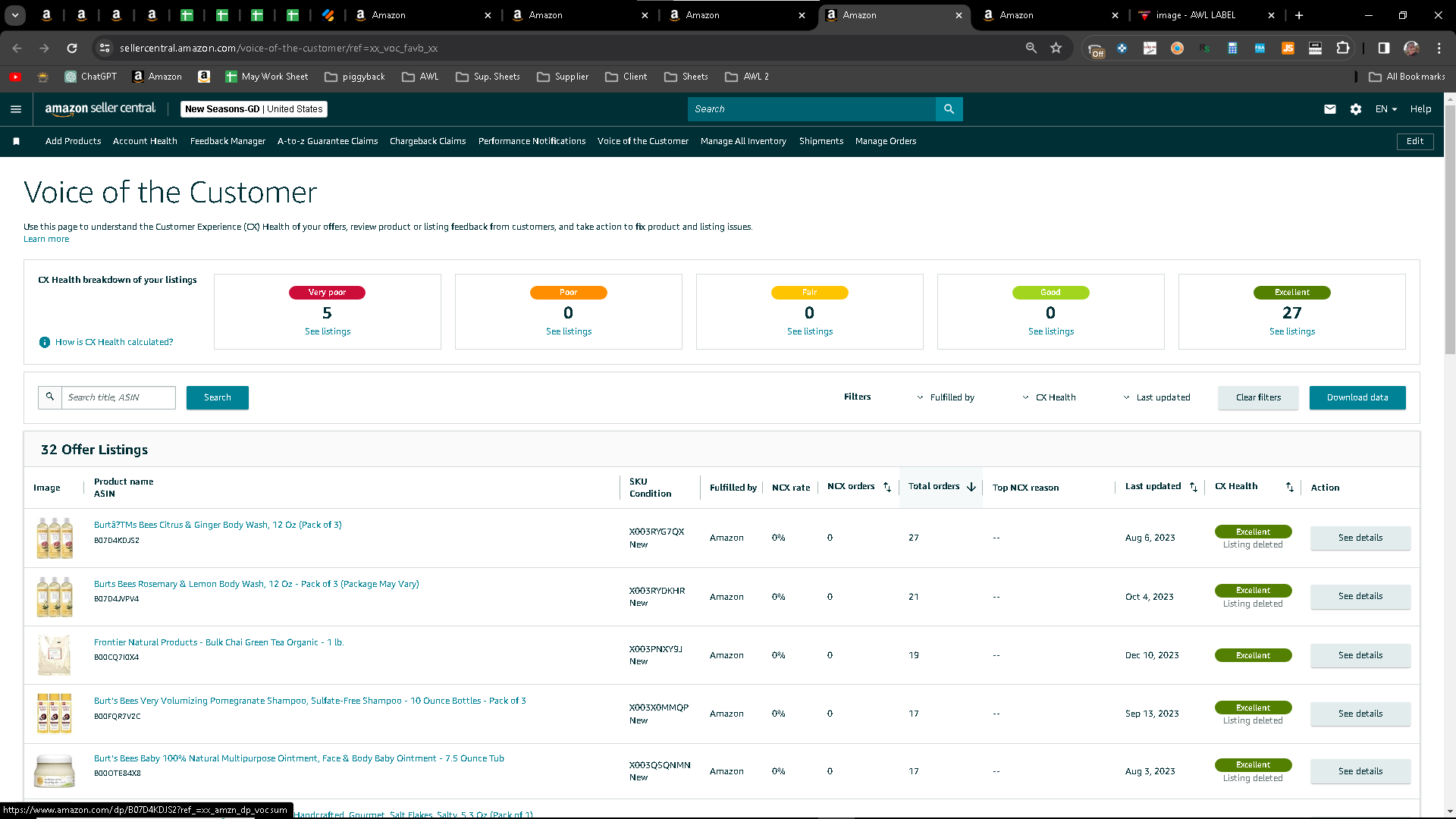The width and height of the screenshot is (1456, 819).
Task: Open Account Health in the nav bar
Action: (145, 141)
